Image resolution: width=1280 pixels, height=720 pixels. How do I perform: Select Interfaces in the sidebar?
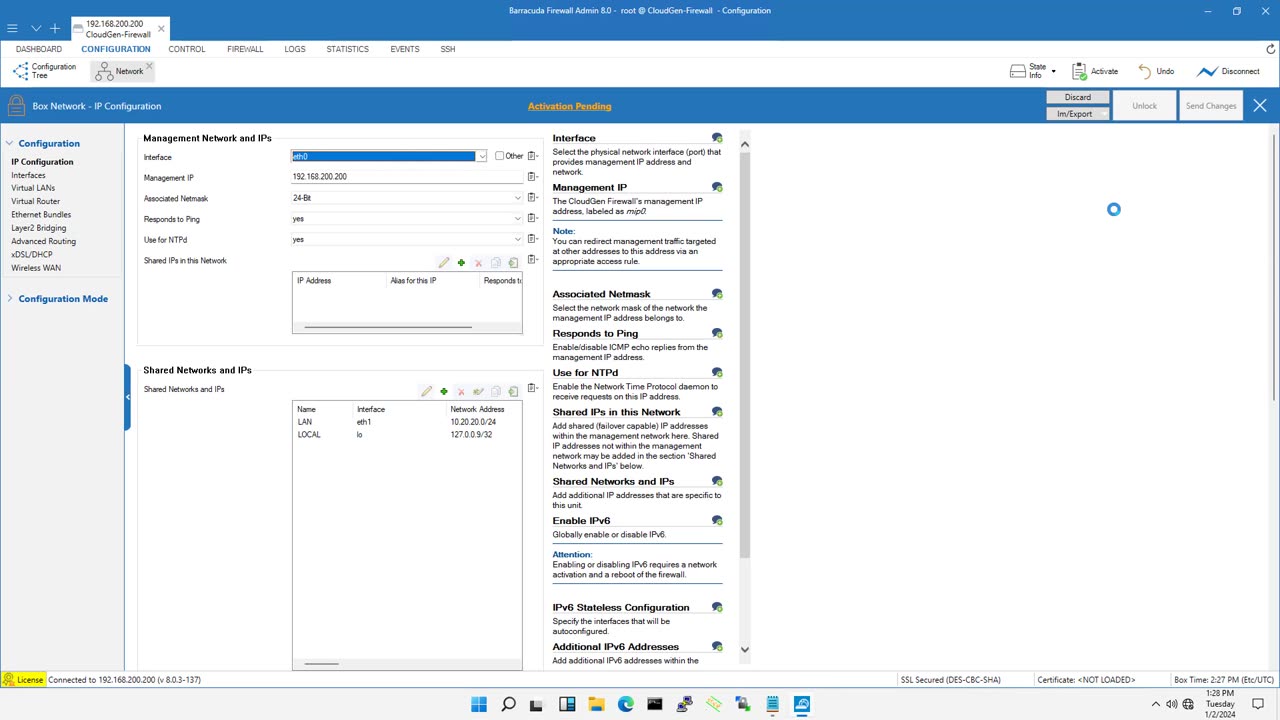click(28, 175)
